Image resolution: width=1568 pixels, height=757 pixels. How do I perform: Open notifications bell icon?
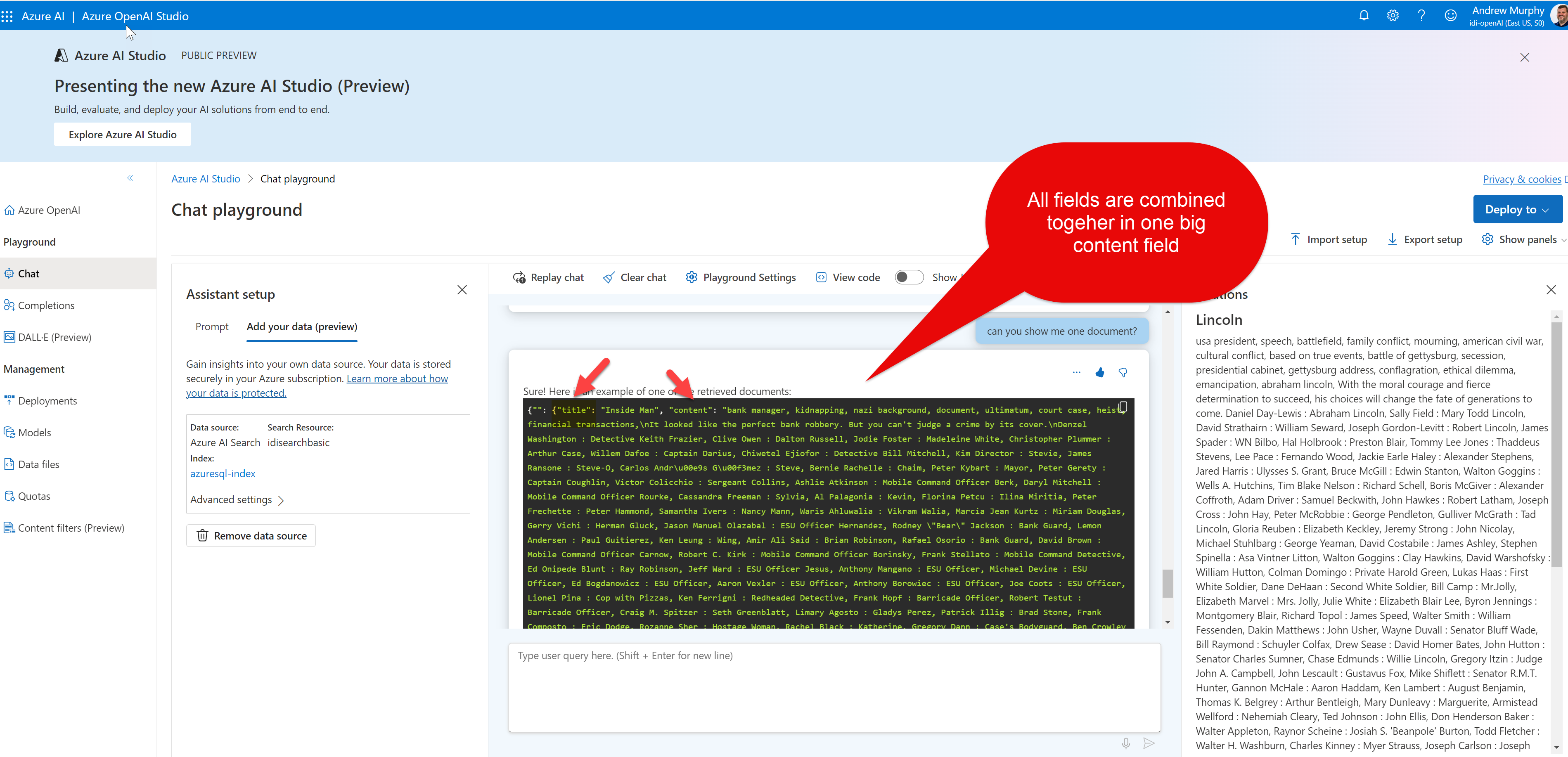click(1364, 16)
